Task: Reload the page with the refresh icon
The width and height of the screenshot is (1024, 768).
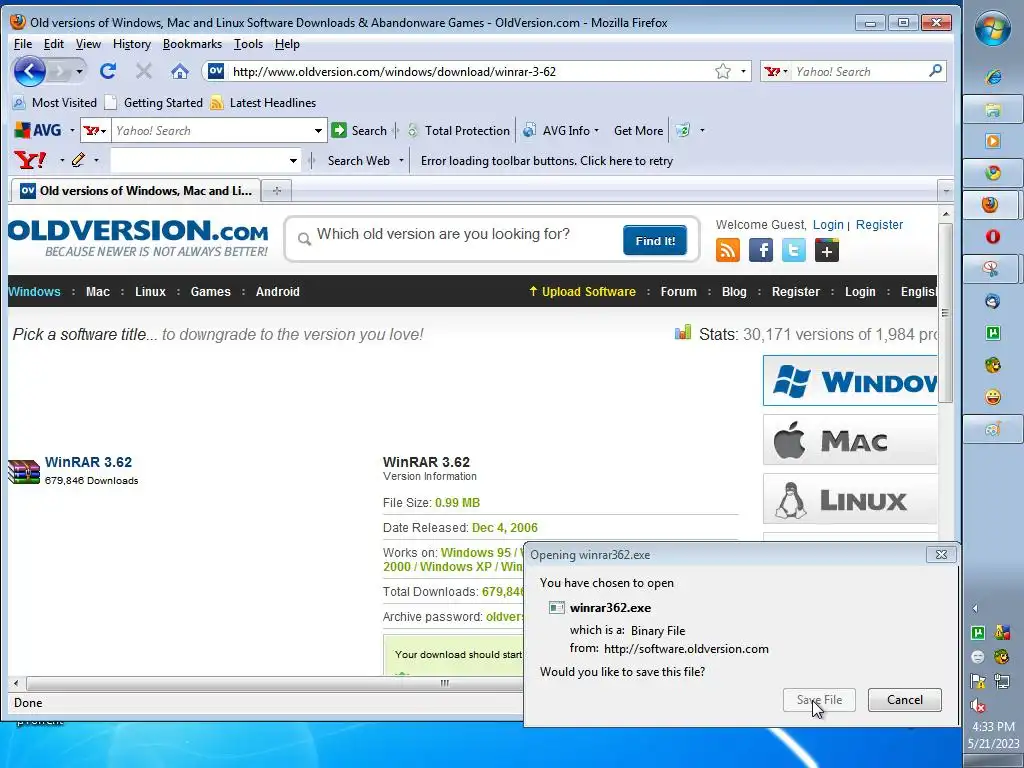Action: [x=108, y=71]
